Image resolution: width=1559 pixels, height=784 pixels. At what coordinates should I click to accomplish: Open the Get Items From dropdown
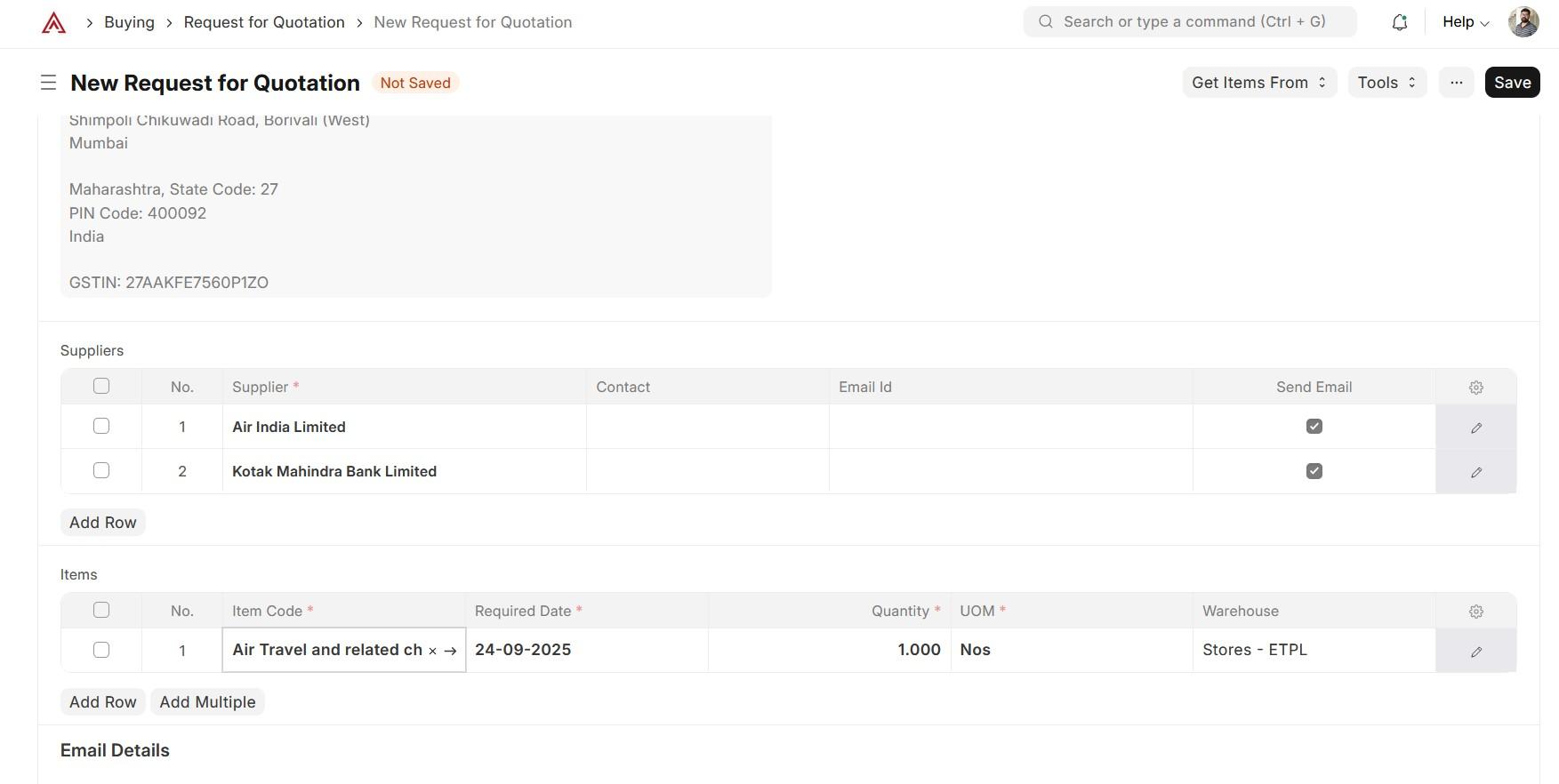pos(1259,83)
